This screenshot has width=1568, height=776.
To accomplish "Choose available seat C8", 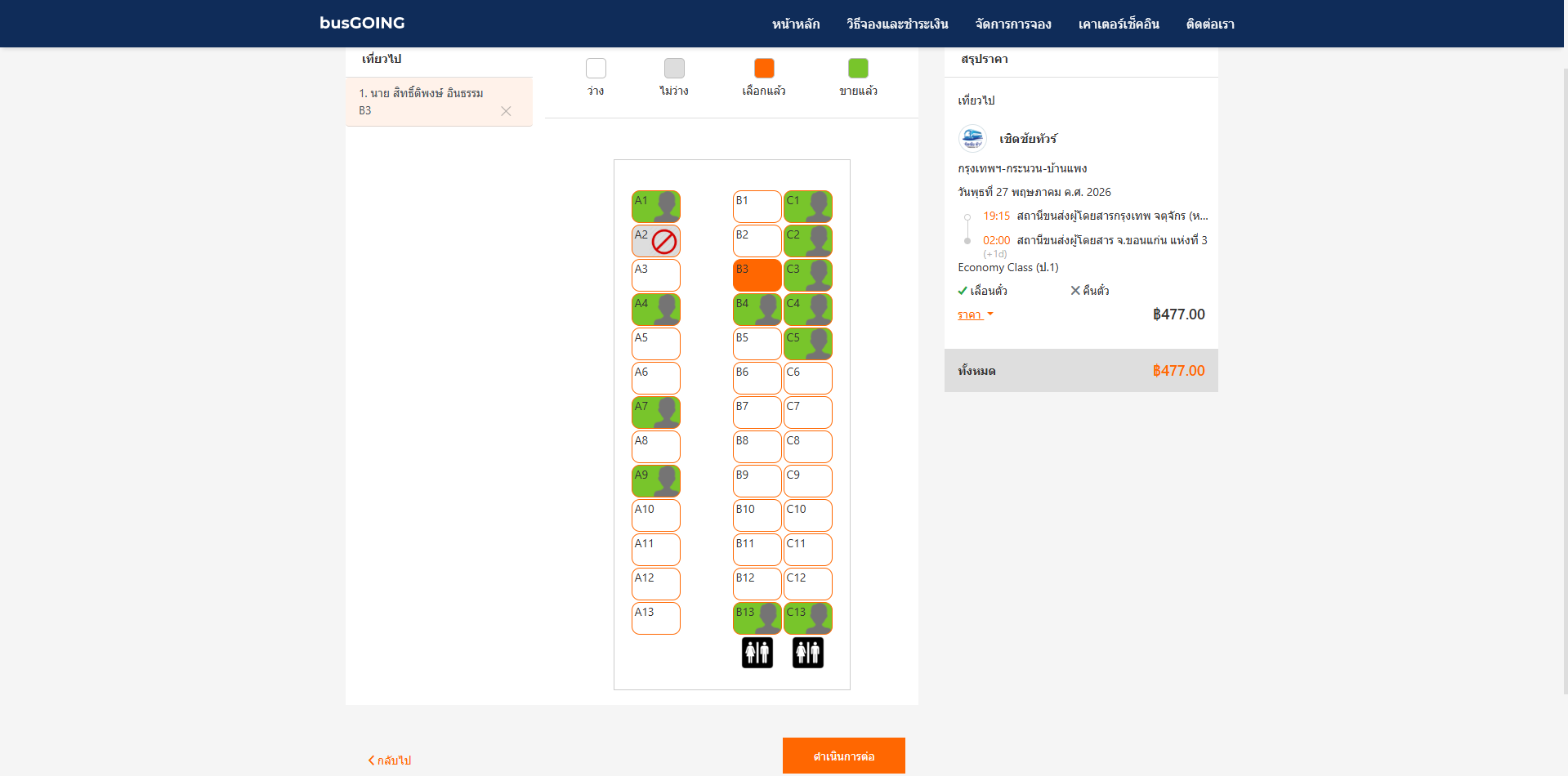I will 808,447.
